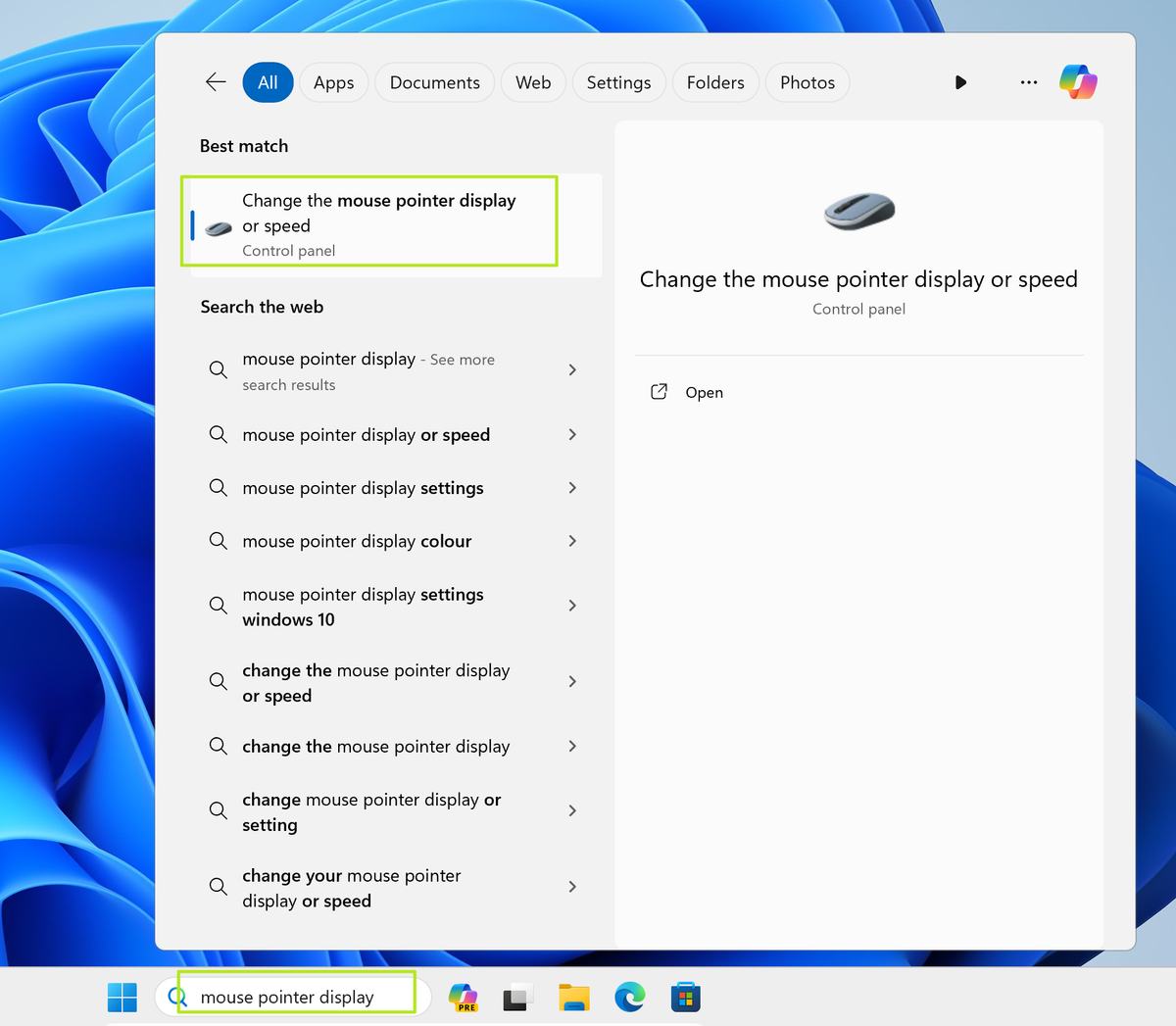This screenshot has width=1176, height=1026.
Task: Open Copilot from the search window corner
Action: [x=1078, y=82]
